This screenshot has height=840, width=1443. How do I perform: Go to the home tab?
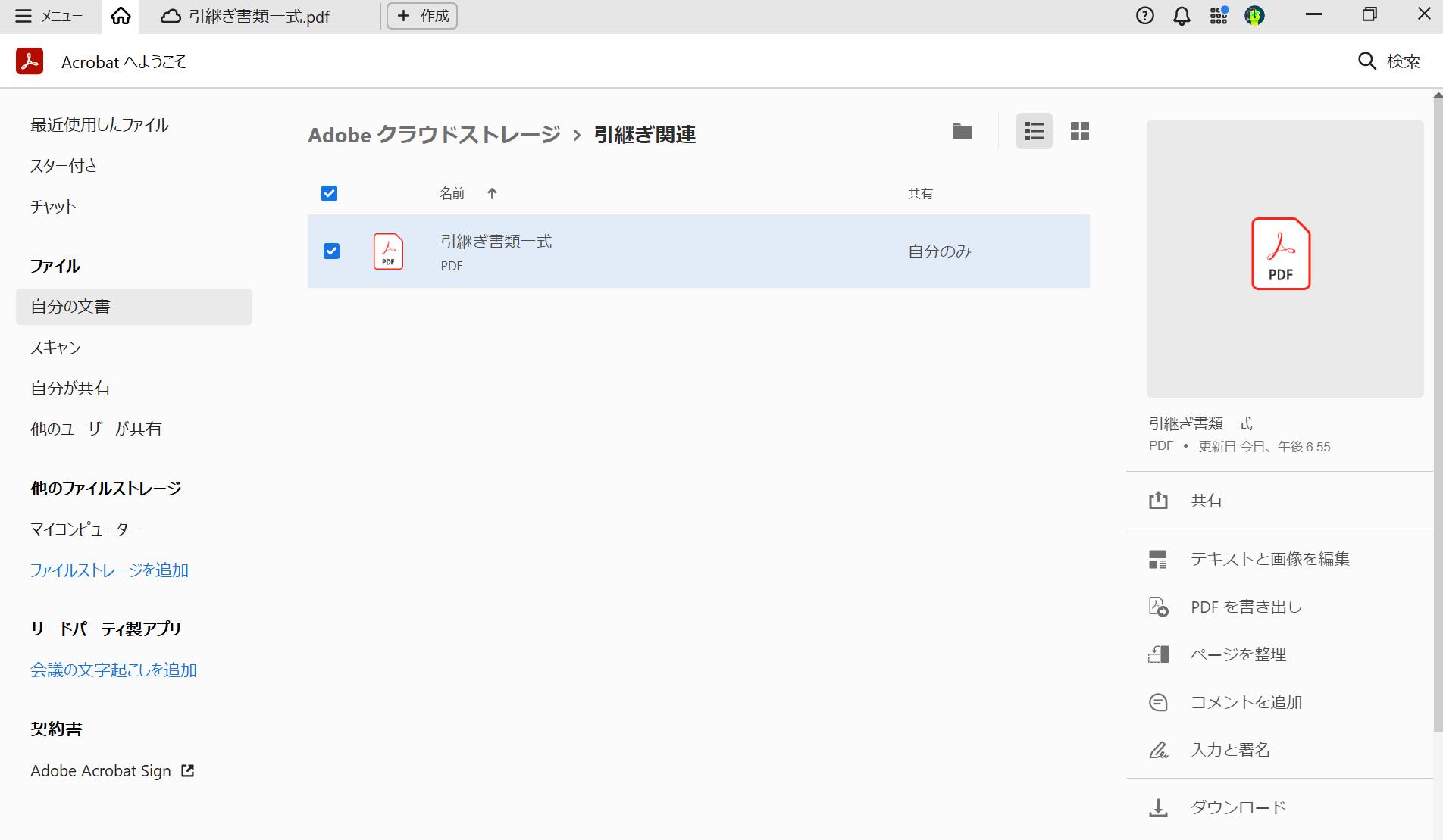point(121,15)
